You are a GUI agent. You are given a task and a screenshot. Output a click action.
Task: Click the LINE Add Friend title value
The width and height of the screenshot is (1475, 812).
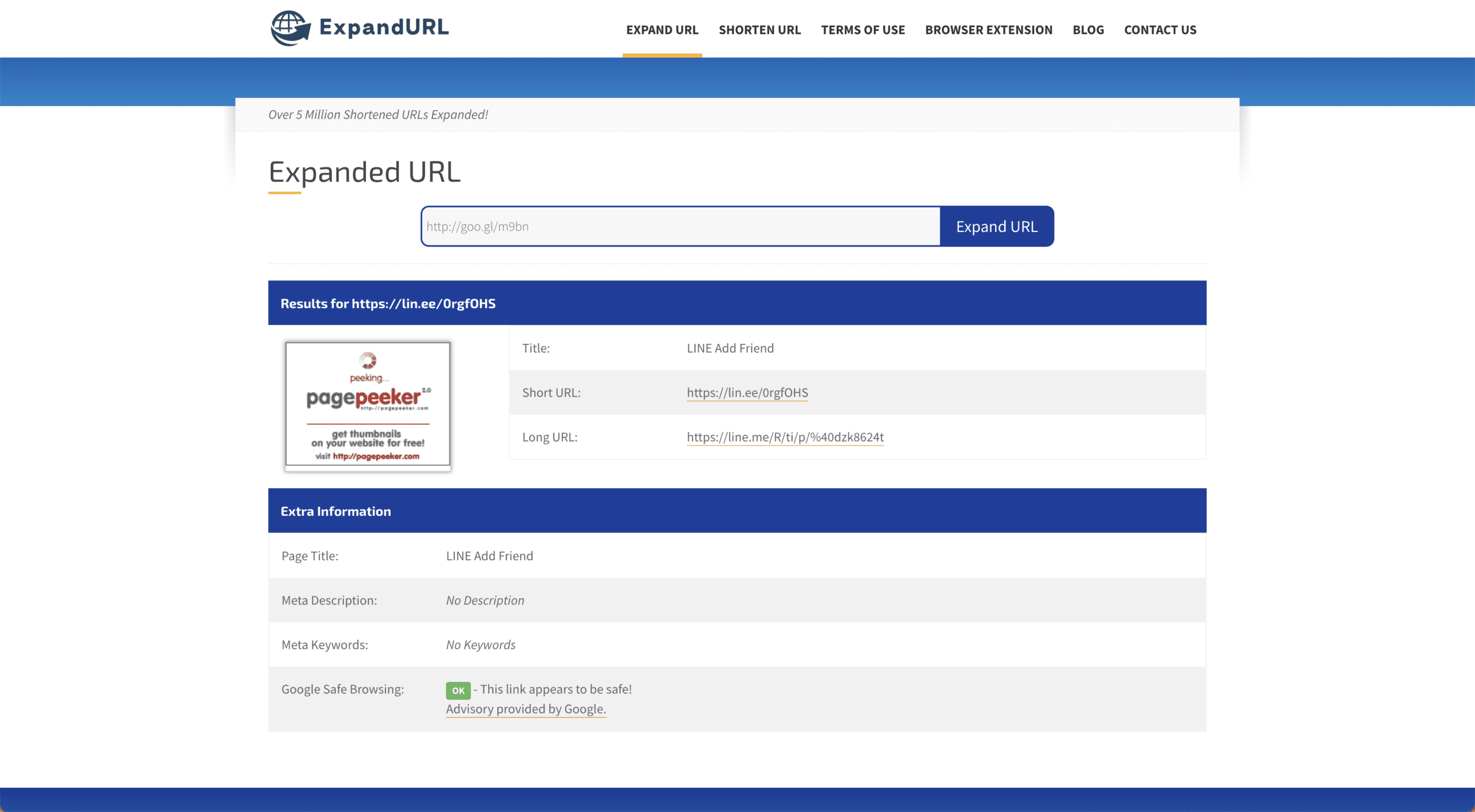(730, 348)
